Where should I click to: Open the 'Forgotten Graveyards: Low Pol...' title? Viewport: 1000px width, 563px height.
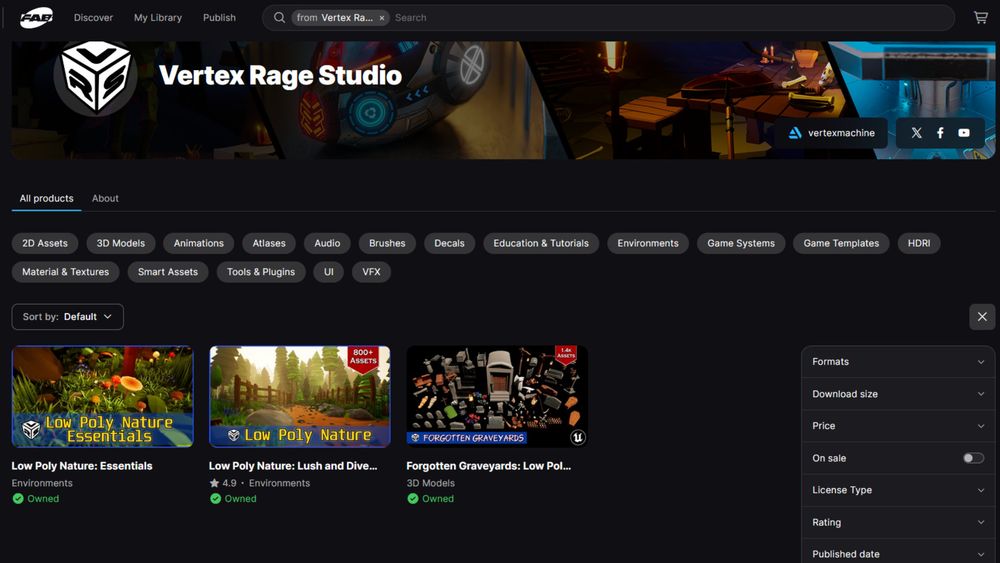click(489, 466)
